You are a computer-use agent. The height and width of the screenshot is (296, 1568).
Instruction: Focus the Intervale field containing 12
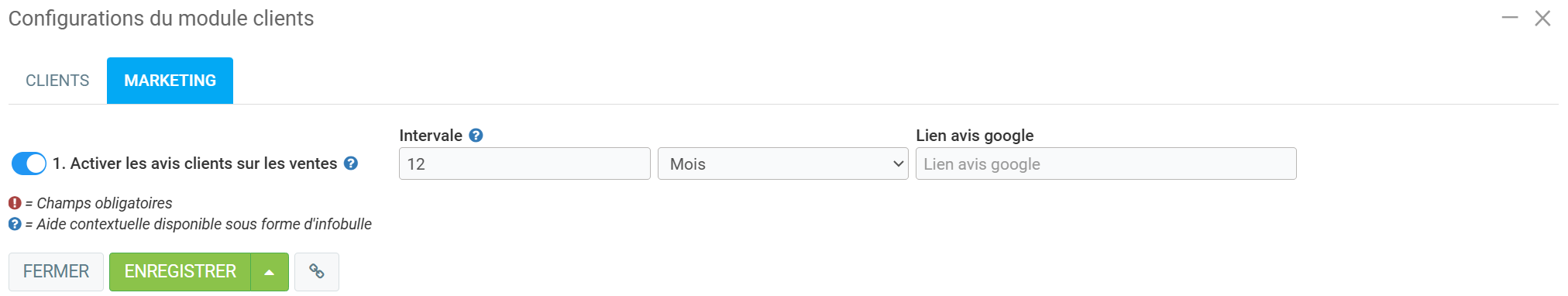click(x=524, y=163)
